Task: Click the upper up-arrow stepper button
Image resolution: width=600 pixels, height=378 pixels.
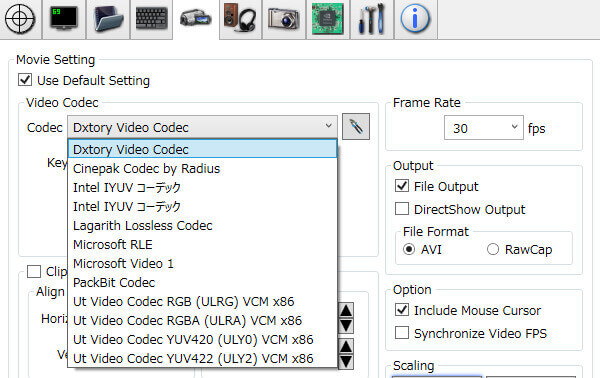Action: click(x=346, y=310)
